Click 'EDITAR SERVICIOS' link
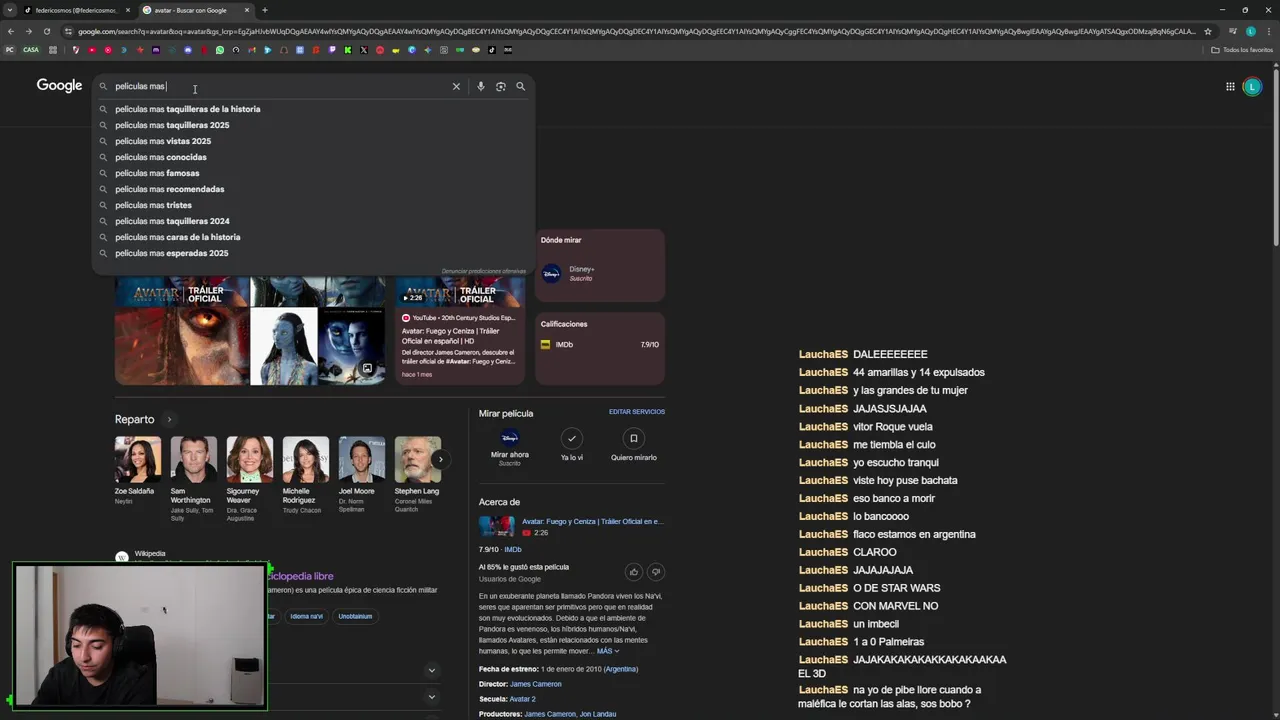Screen dimensions: 1280x720 [x=637, y=412]
